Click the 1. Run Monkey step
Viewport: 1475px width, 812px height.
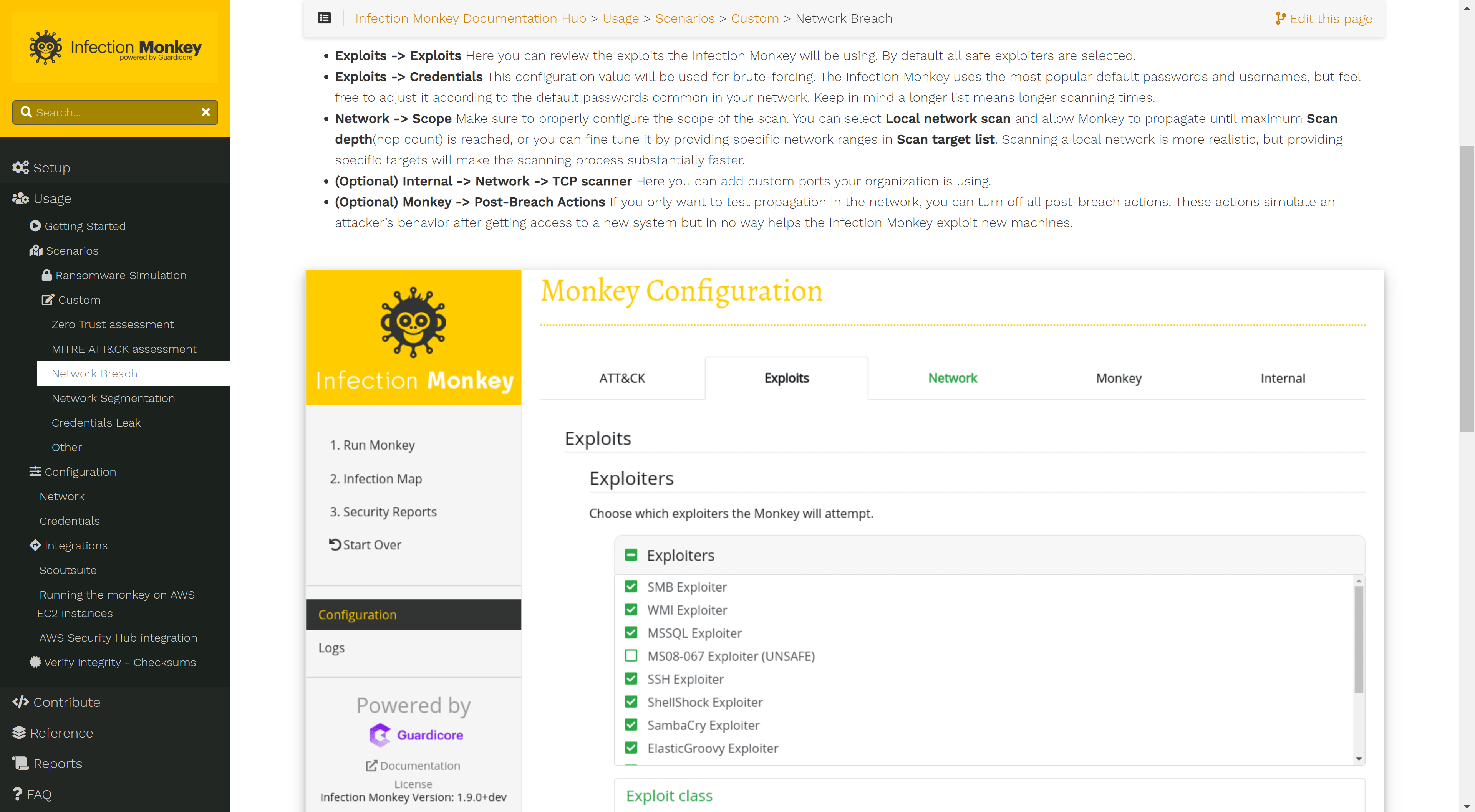click(x=372, y=445)
